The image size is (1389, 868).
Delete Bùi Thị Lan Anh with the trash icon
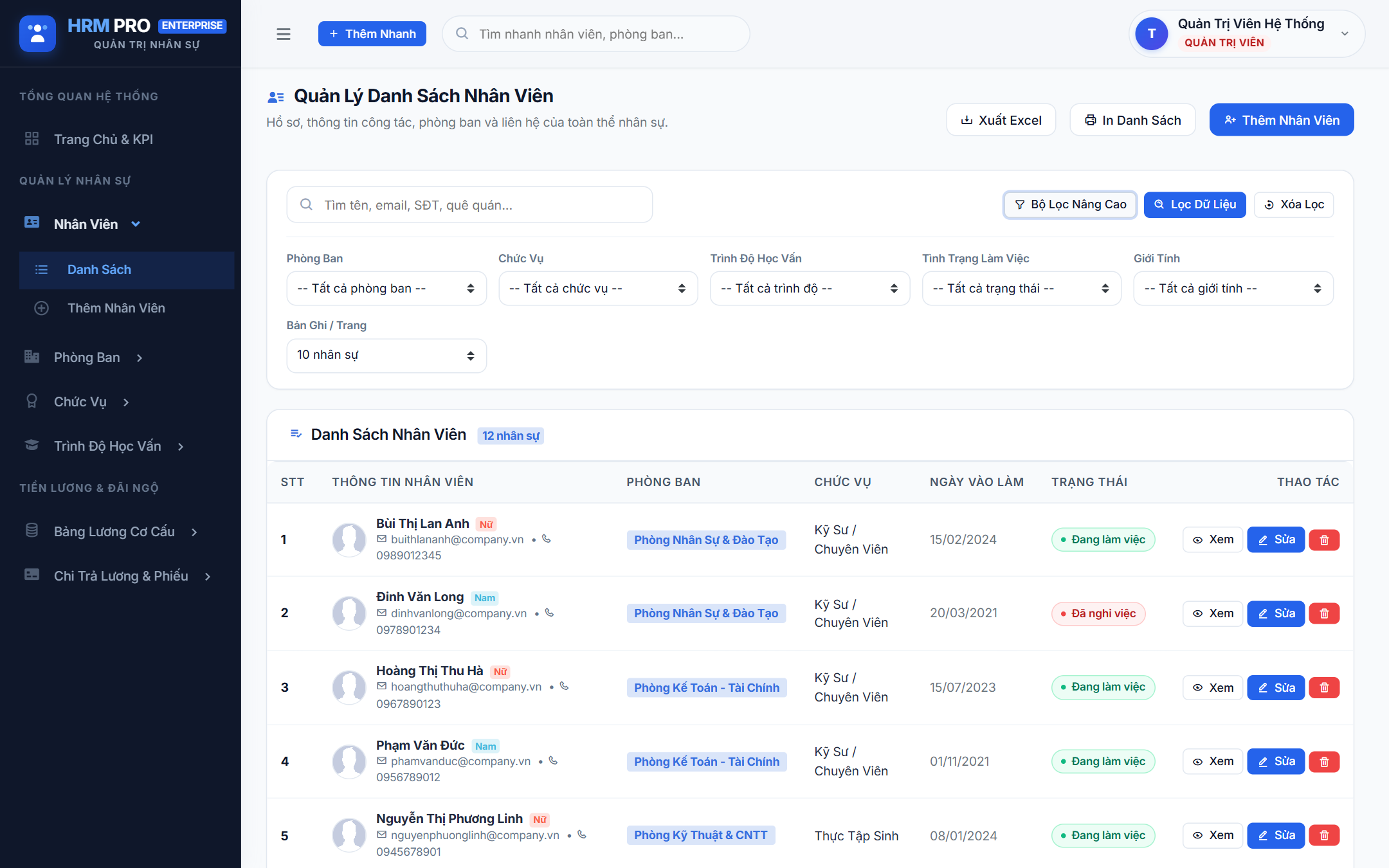(1324, 540)
